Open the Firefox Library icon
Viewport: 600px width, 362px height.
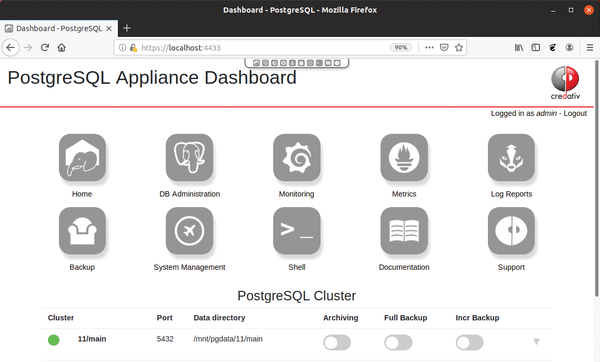point(519,47)
